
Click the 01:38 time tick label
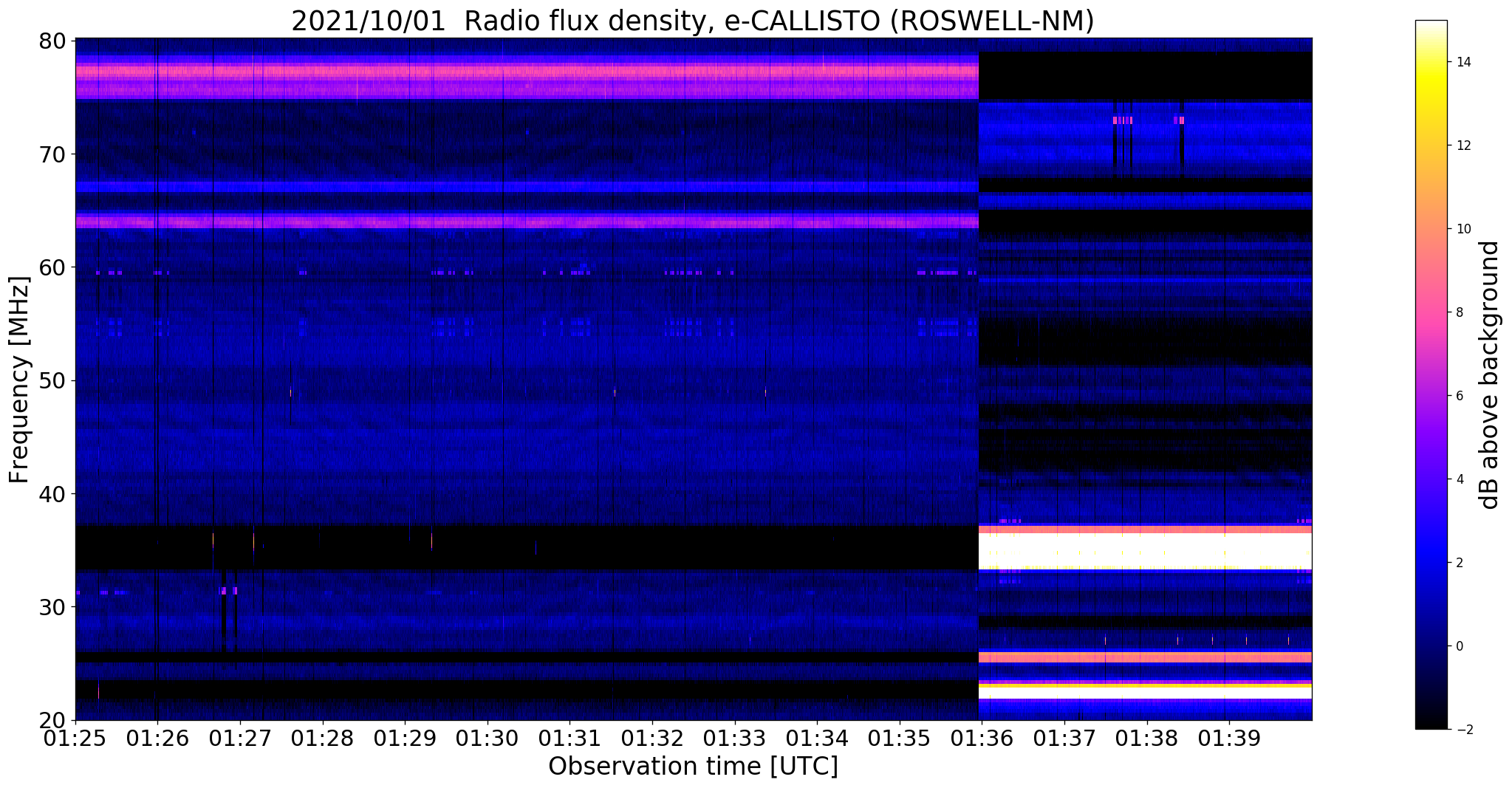(x=1146, y=737)
